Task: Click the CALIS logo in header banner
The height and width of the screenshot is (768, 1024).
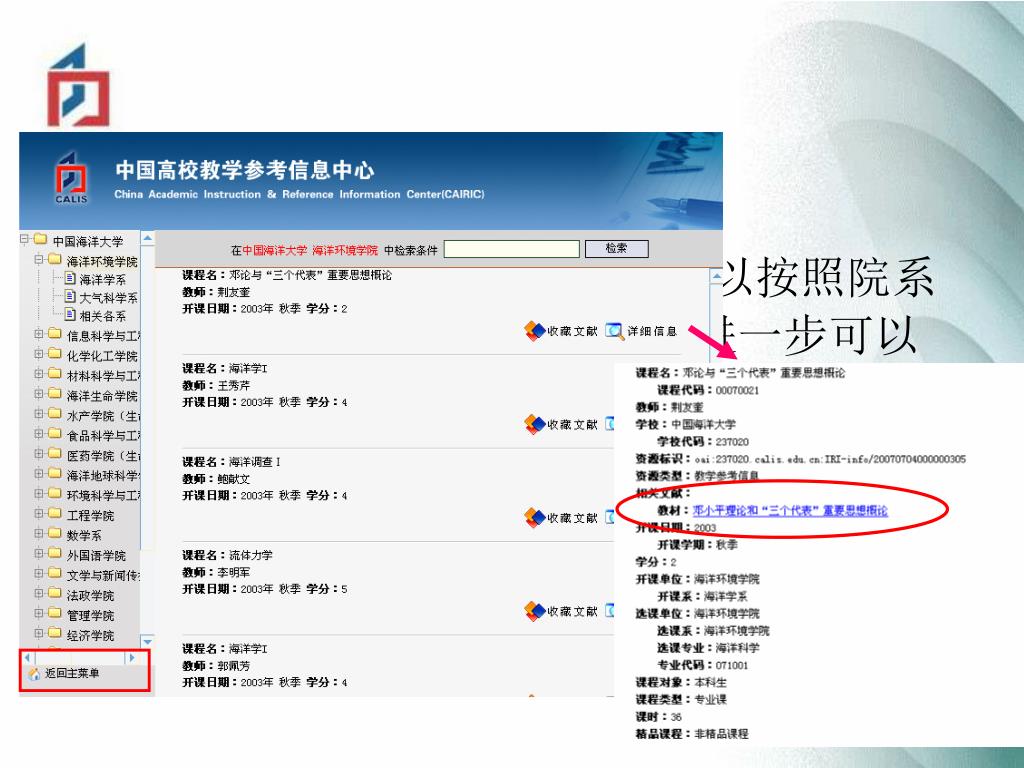Action: click(x=71, y=178)
